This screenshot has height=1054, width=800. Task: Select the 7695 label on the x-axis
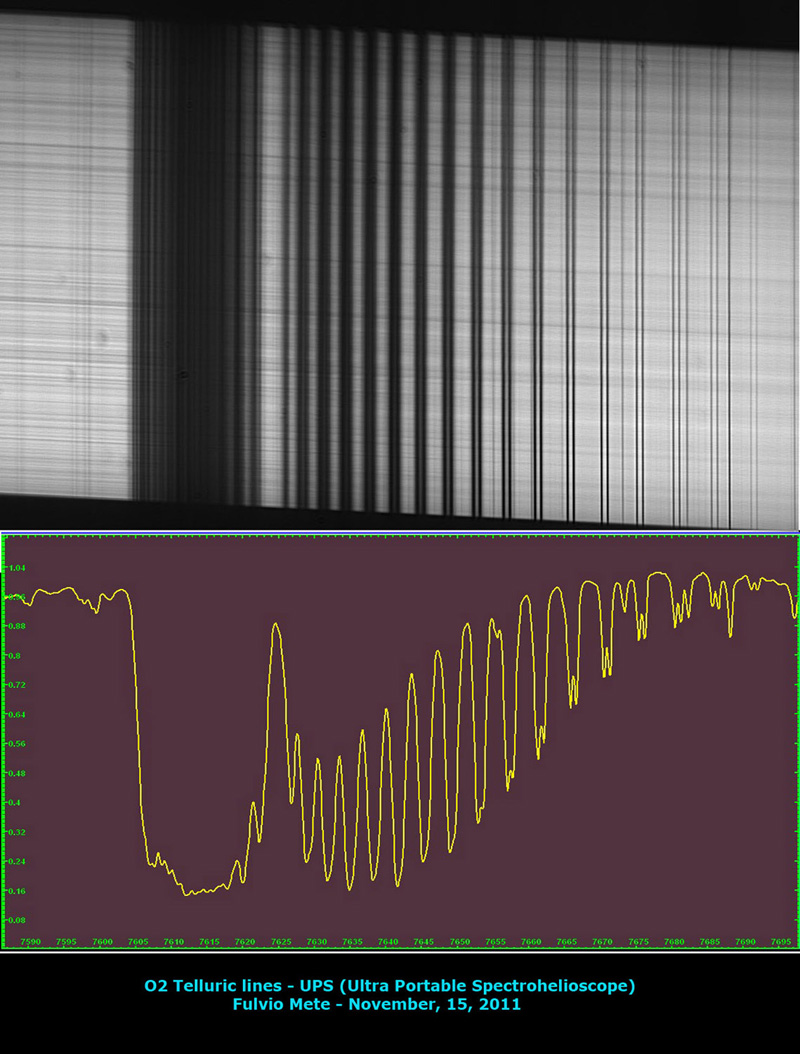tap(780, 941)
